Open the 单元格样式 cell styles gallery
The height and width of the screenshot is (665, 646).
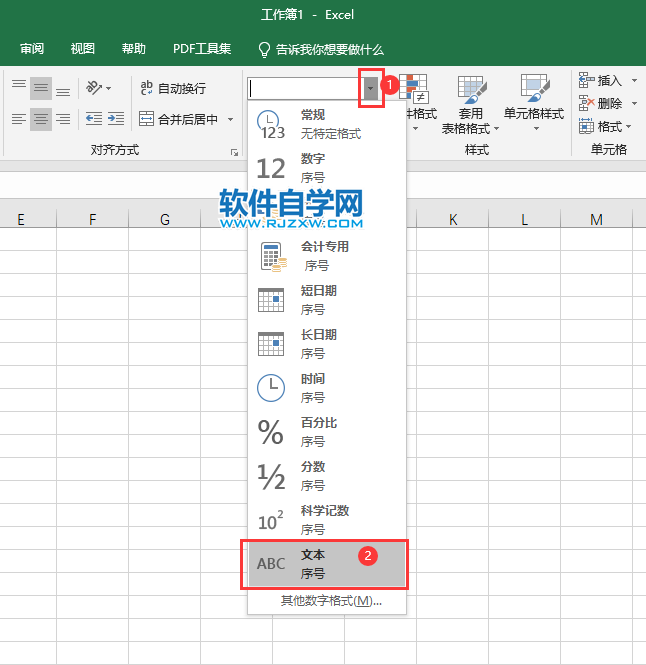point(534,104)
